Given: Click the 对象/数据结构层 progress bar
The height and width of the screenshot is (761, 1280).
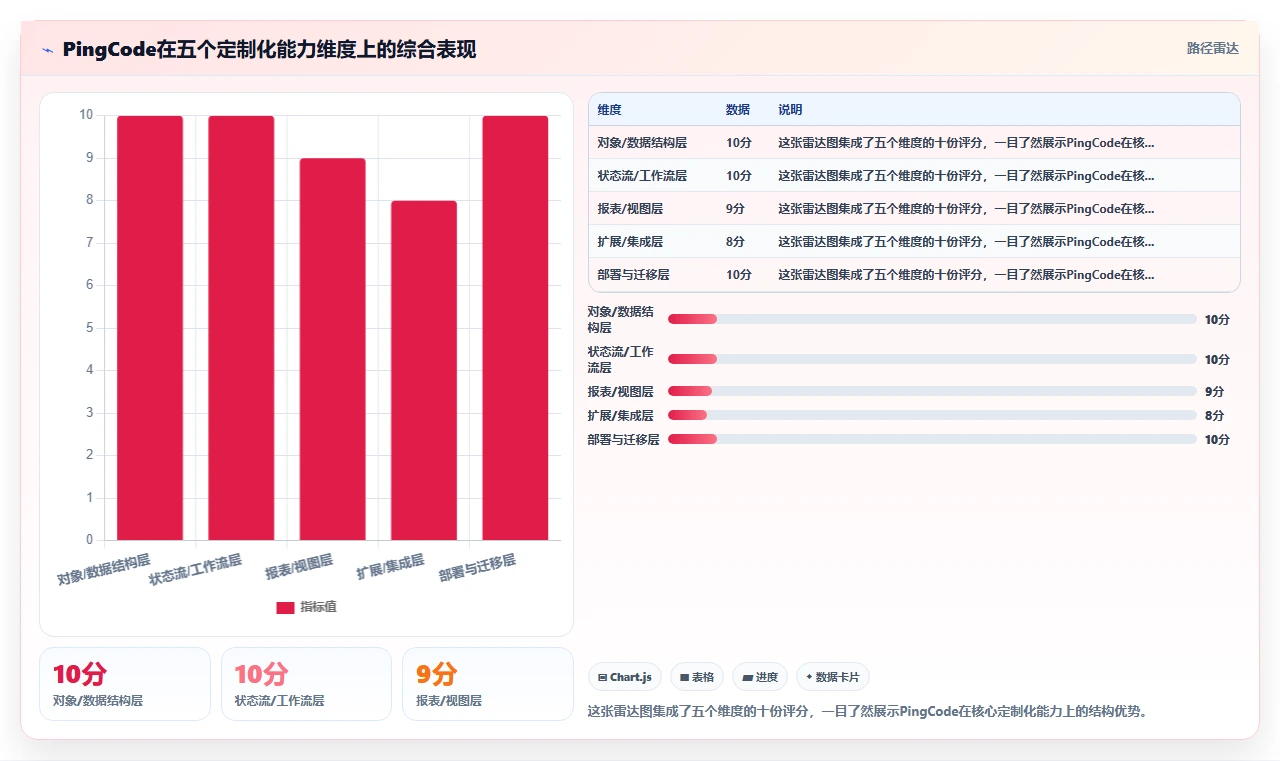Looking at the screenshot, I should 932,319.
